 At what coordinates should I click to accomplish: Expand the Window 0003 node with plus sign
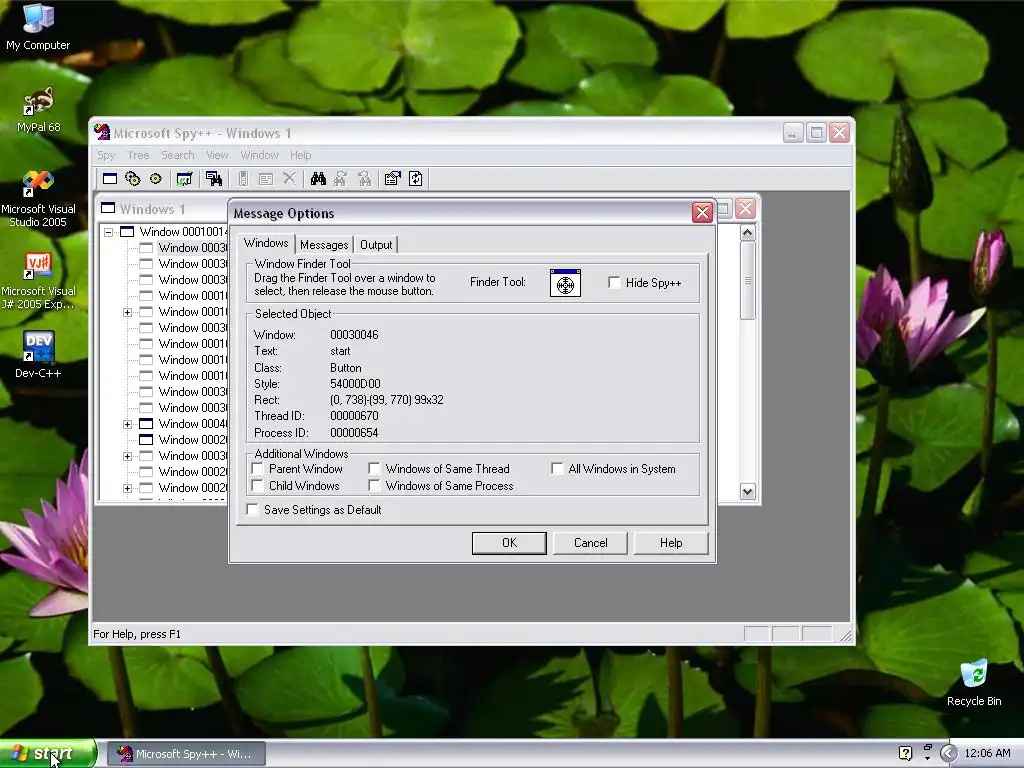pyautogui.click(x=127, y=456)
